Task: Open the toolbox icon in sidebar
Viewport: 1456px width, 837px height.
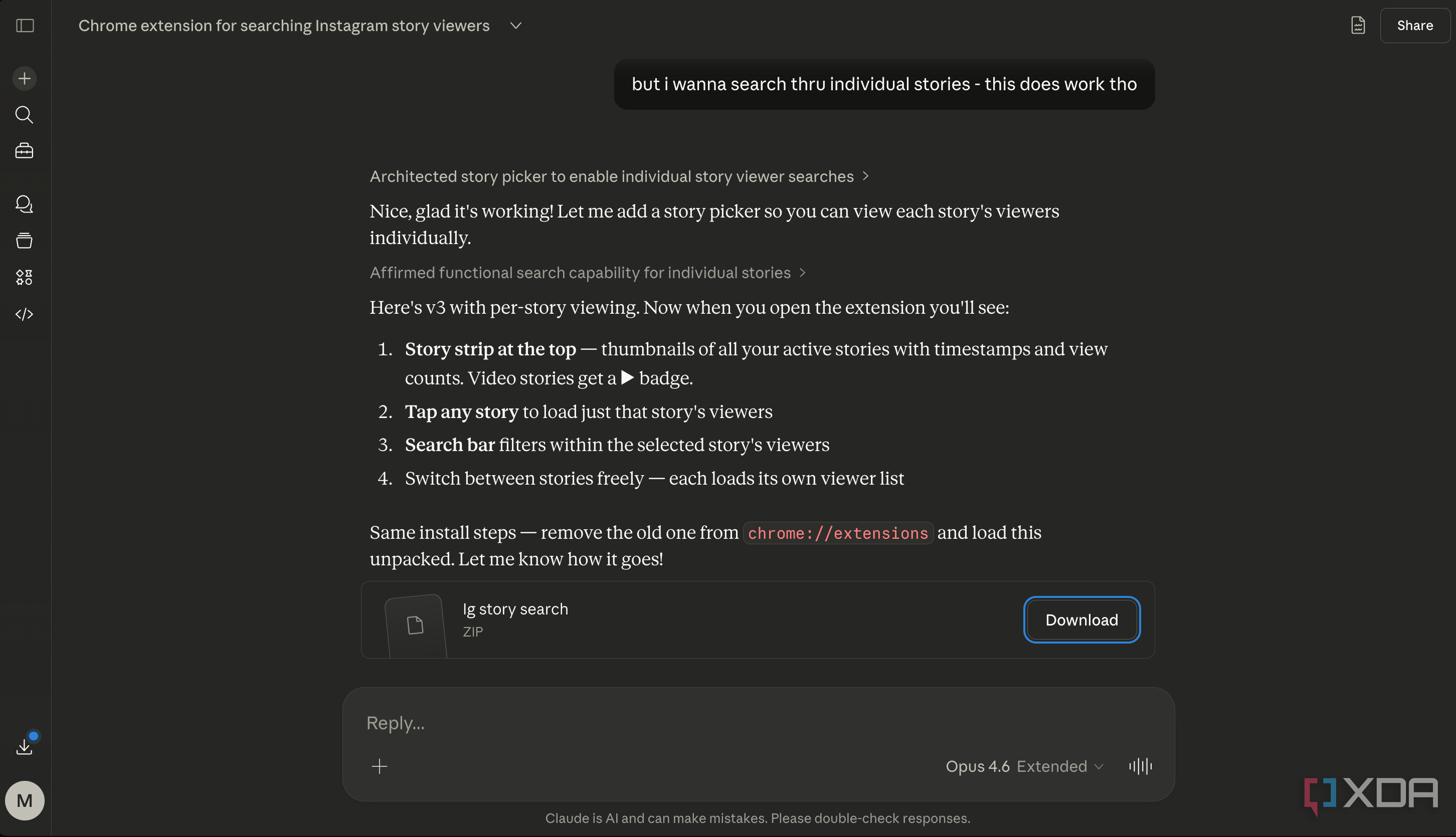Action: [x=24, y=151]
